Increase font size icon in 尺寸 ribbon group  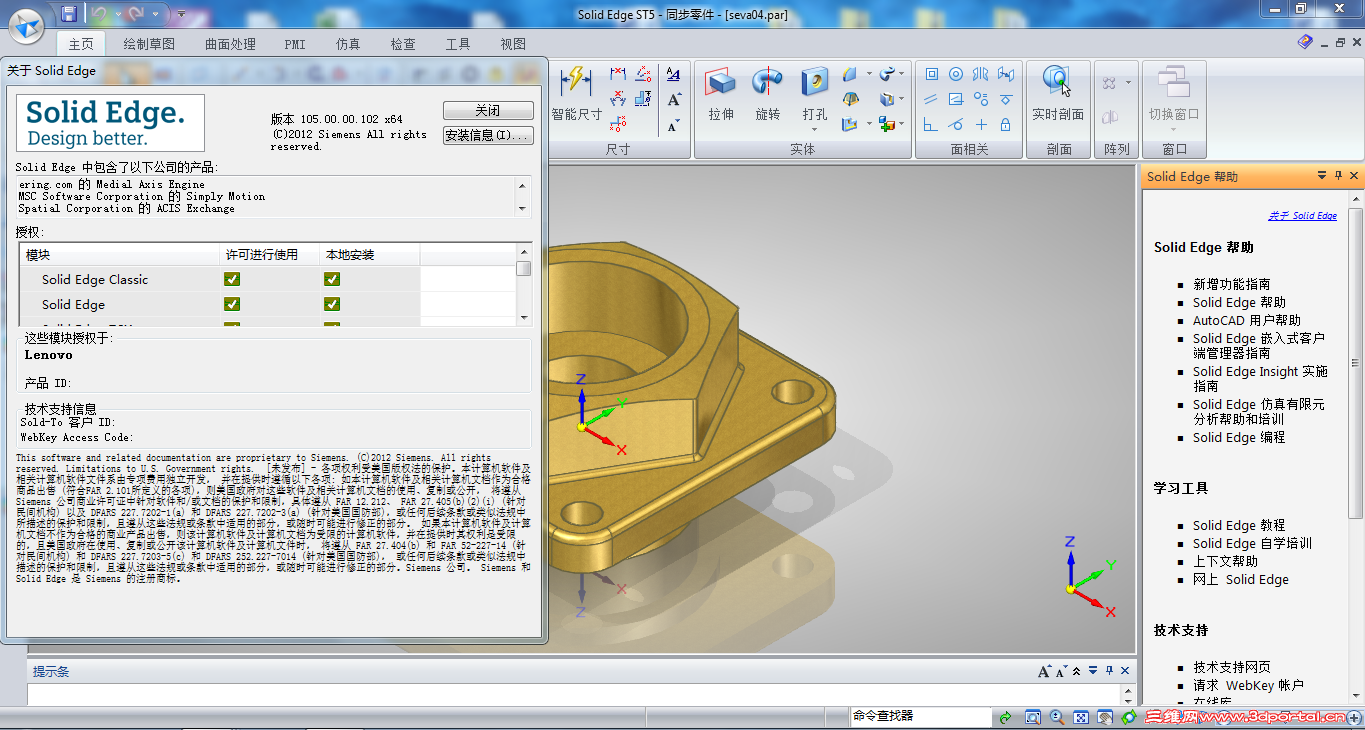coord(673,99)
